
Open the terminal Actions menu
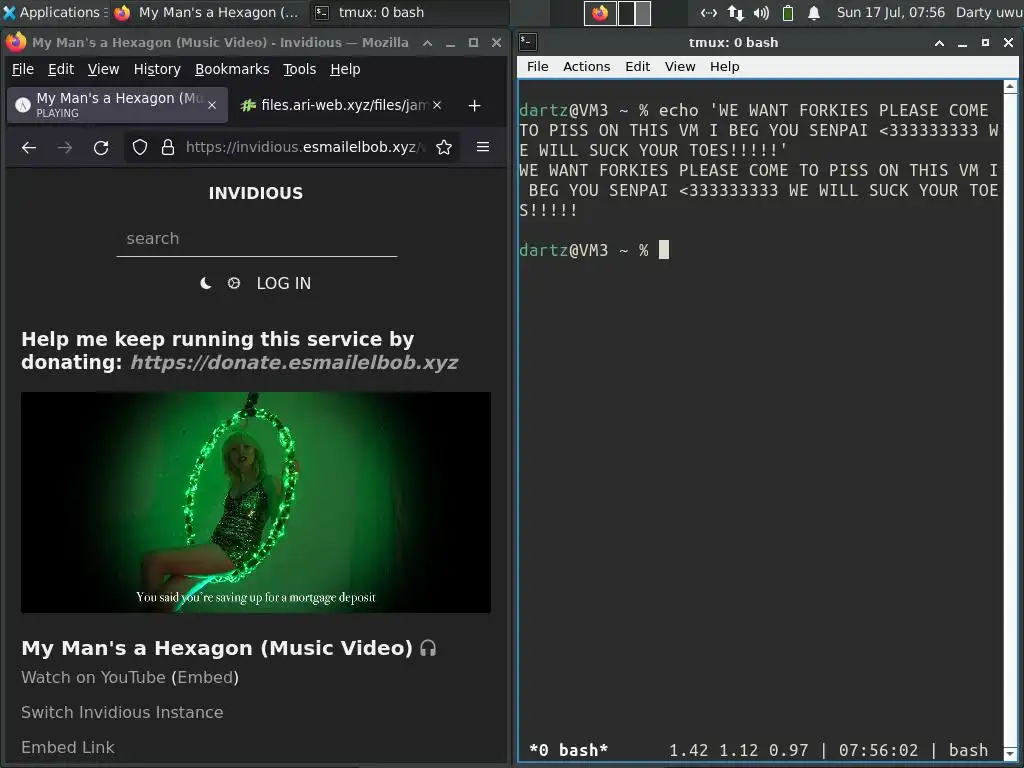click(586, 67)
